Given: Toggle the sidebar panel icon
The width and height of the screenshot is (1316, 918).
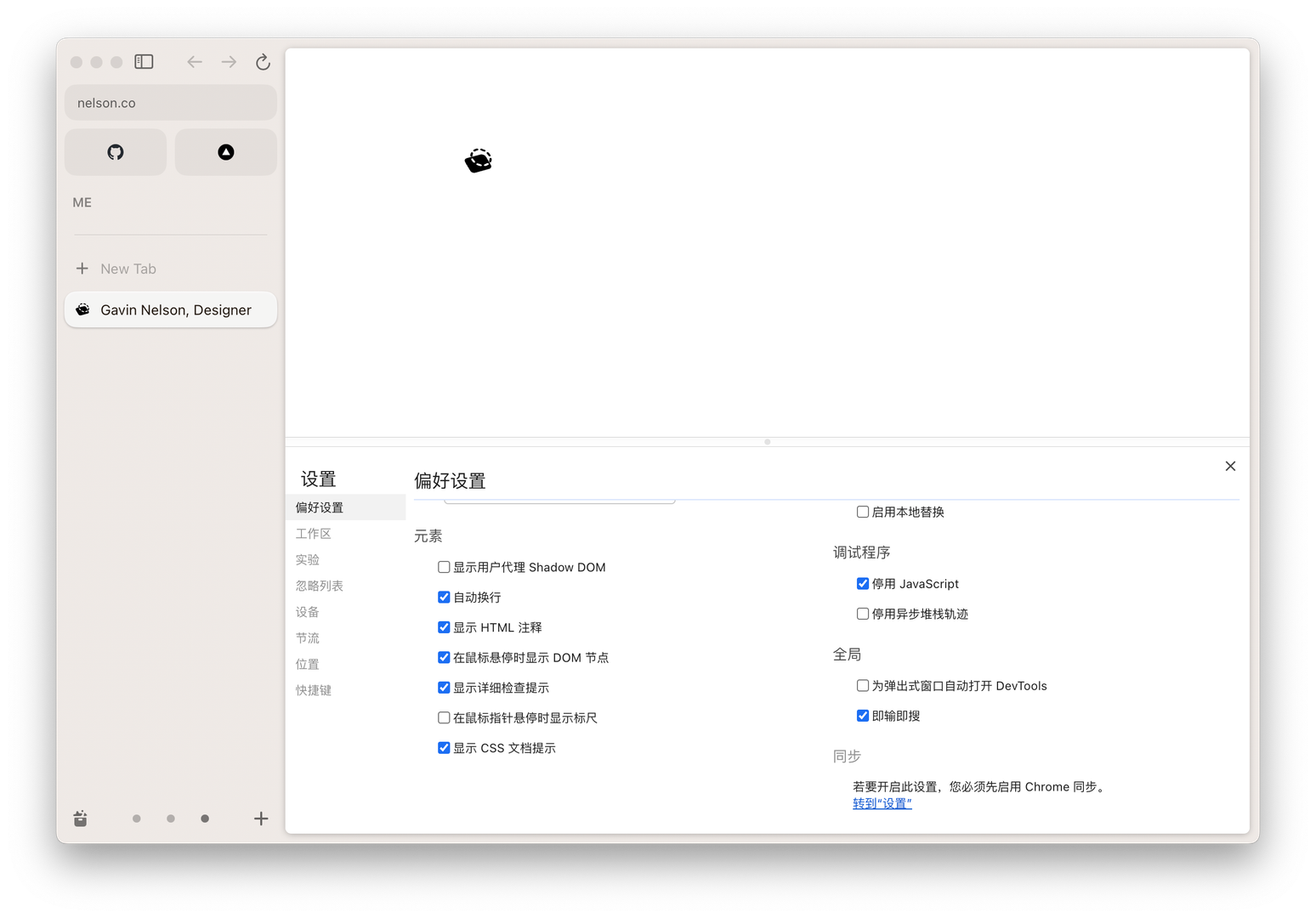Looking at the screenshot, I should [144, 62].
